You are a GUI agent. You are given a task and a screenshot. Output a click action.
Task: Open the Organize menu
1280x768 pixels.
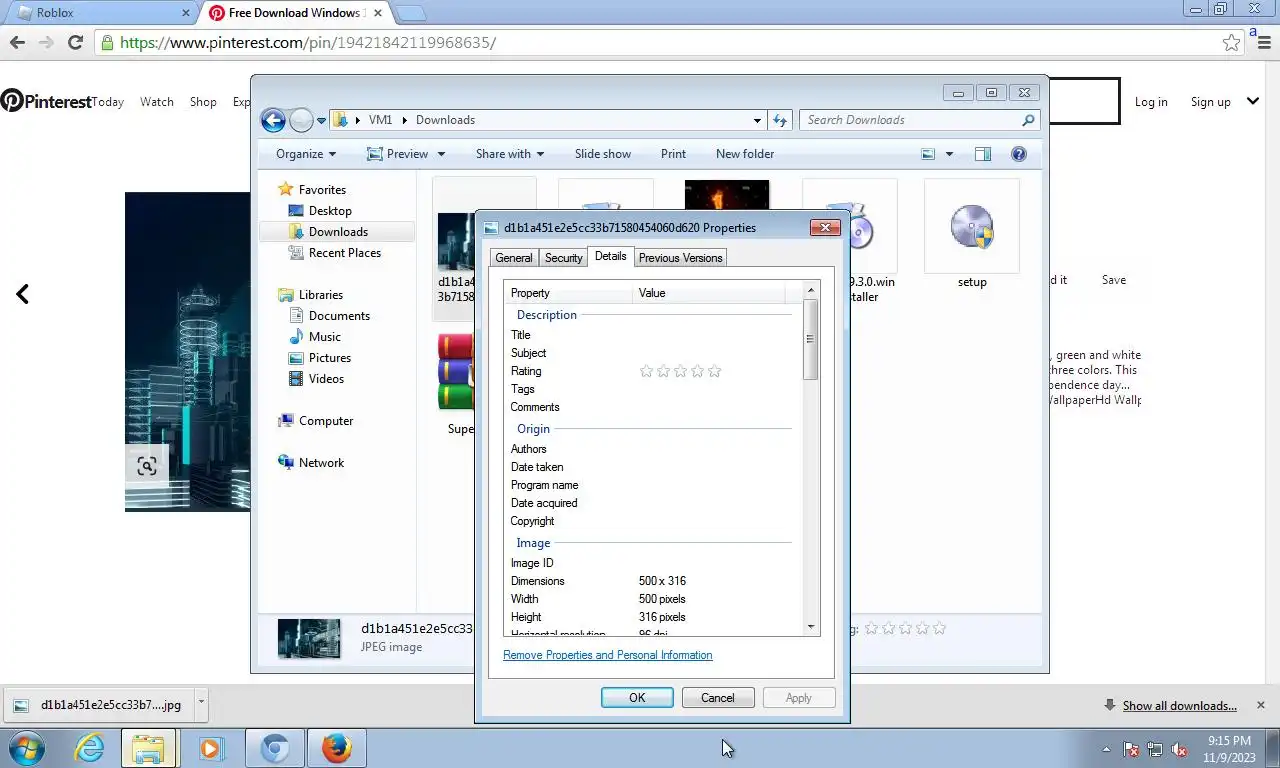coord(306,154)
